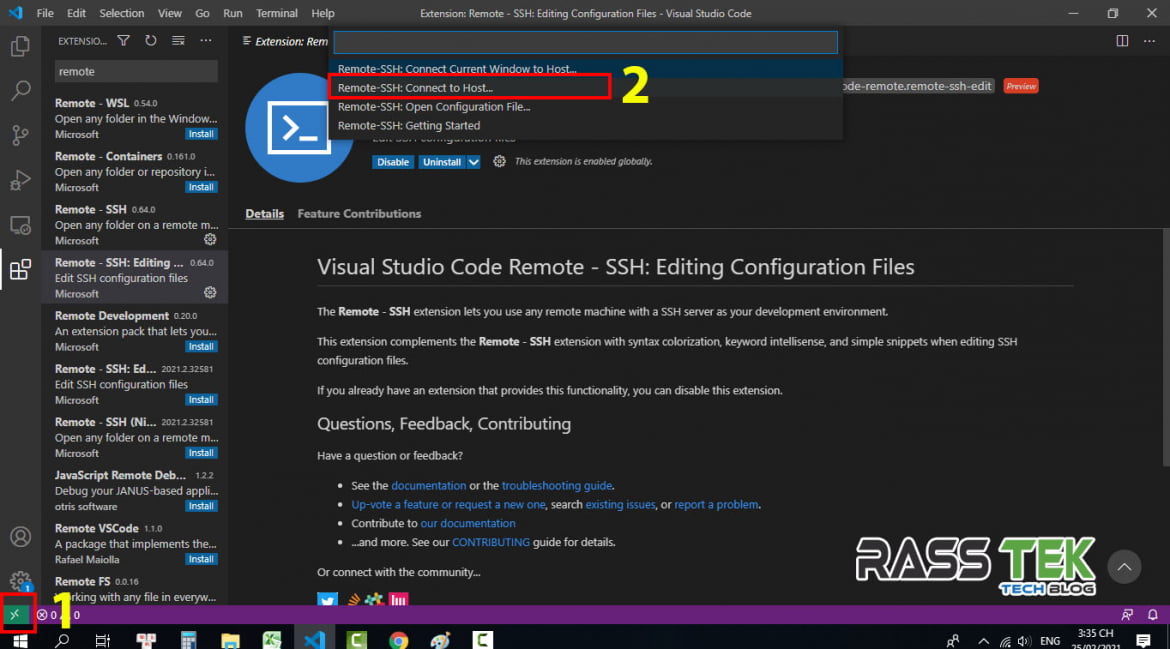Switch to the Feature Contributions tab
The height and width of the screenshot is (649, 1170).
click(358, 213)
